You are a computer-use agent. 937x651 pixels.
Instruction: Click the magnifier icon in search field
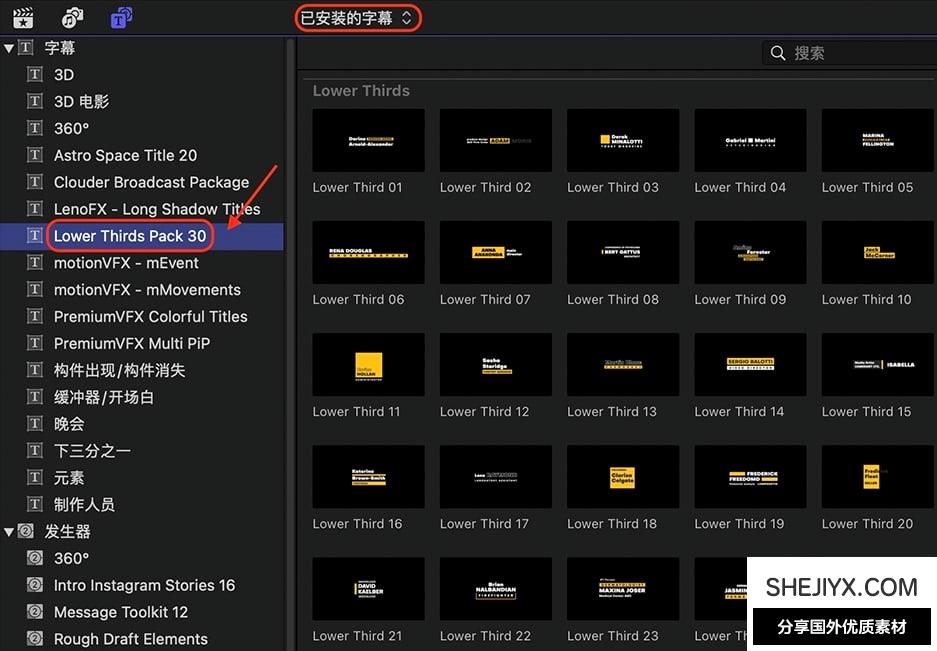[778, 53]
